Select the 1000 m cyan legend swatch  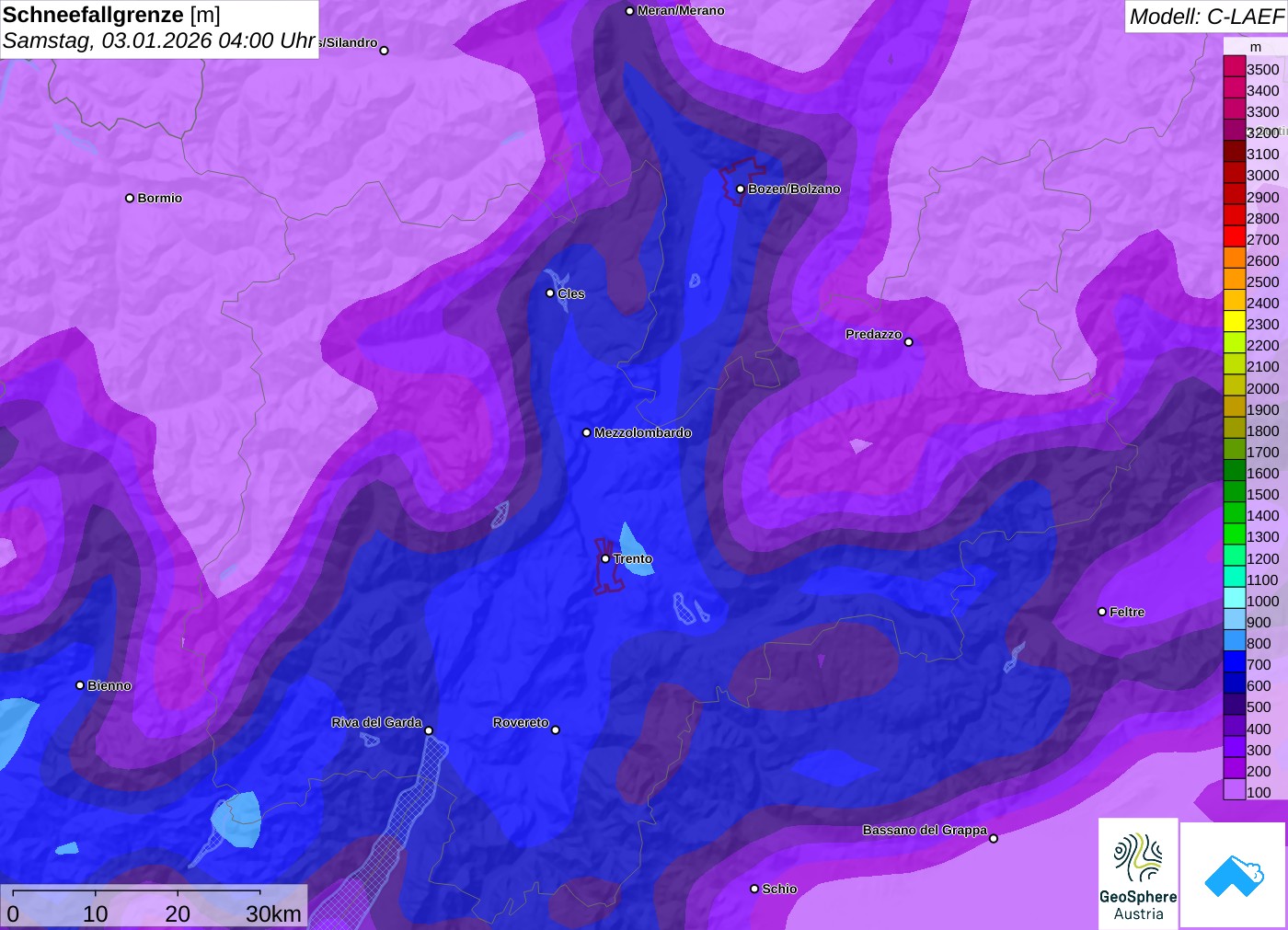(x=1234, y=600)
